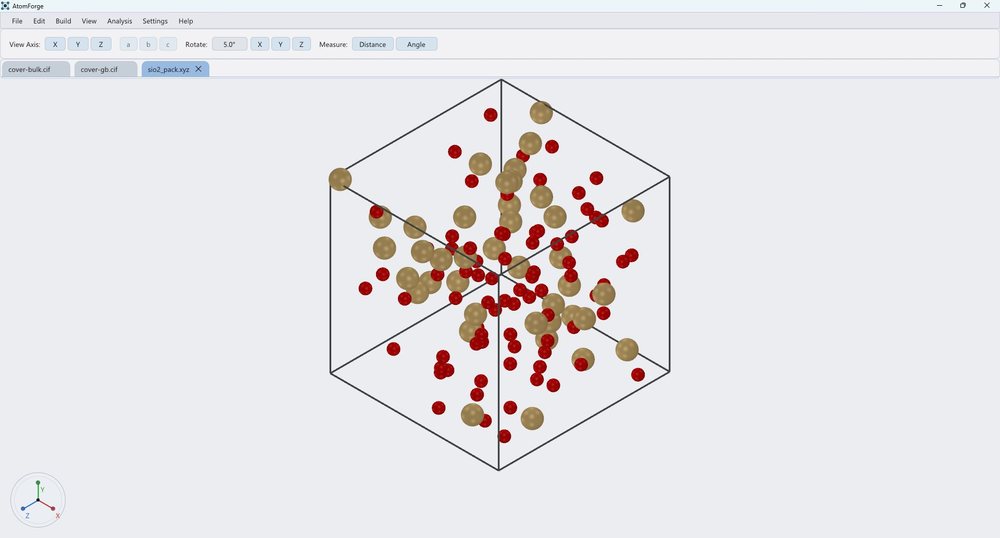Set View Axis to Y
The height and width of the screenshot is (538, 1000).
point(78,45)
